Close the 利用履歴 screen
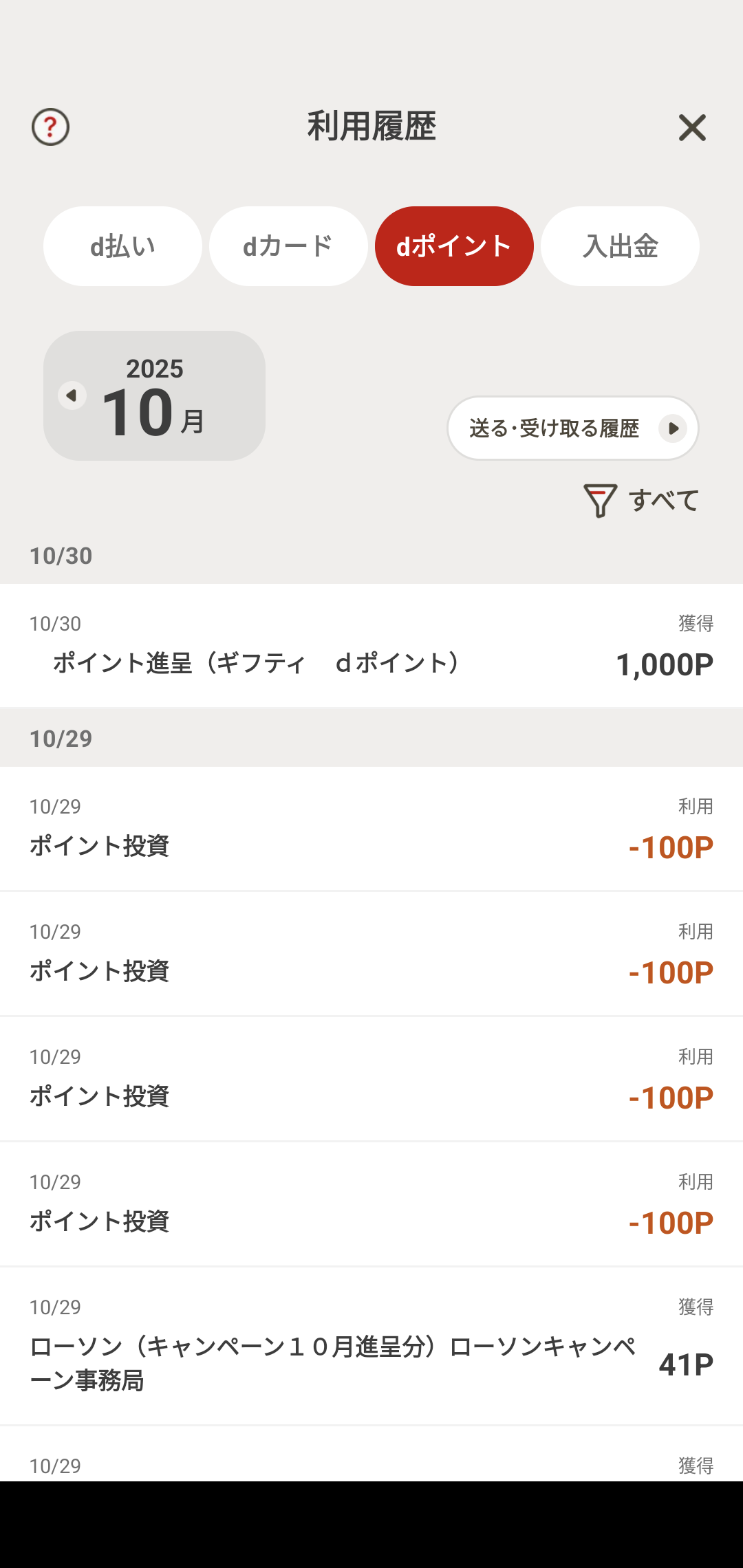The height and width of the screenshot is (1568, 743). (692, 128)
